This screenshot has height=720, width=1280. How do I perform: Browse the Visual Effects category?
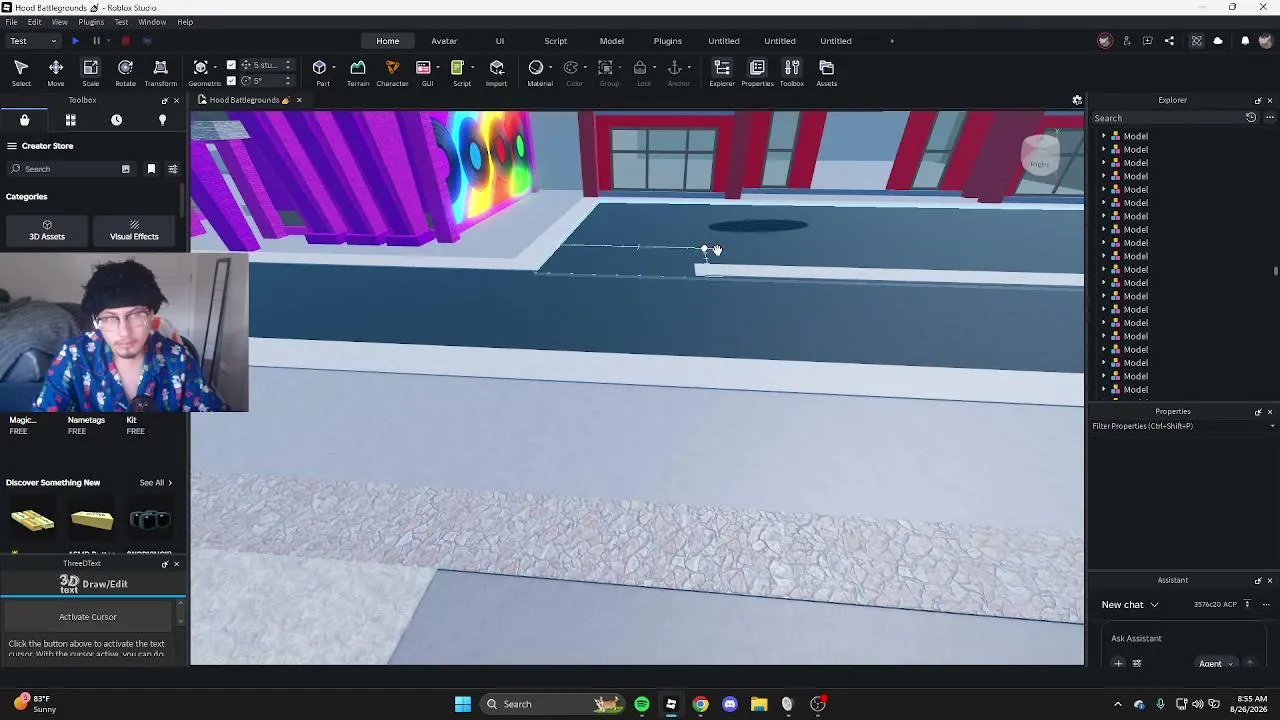(x=134, y=230)
